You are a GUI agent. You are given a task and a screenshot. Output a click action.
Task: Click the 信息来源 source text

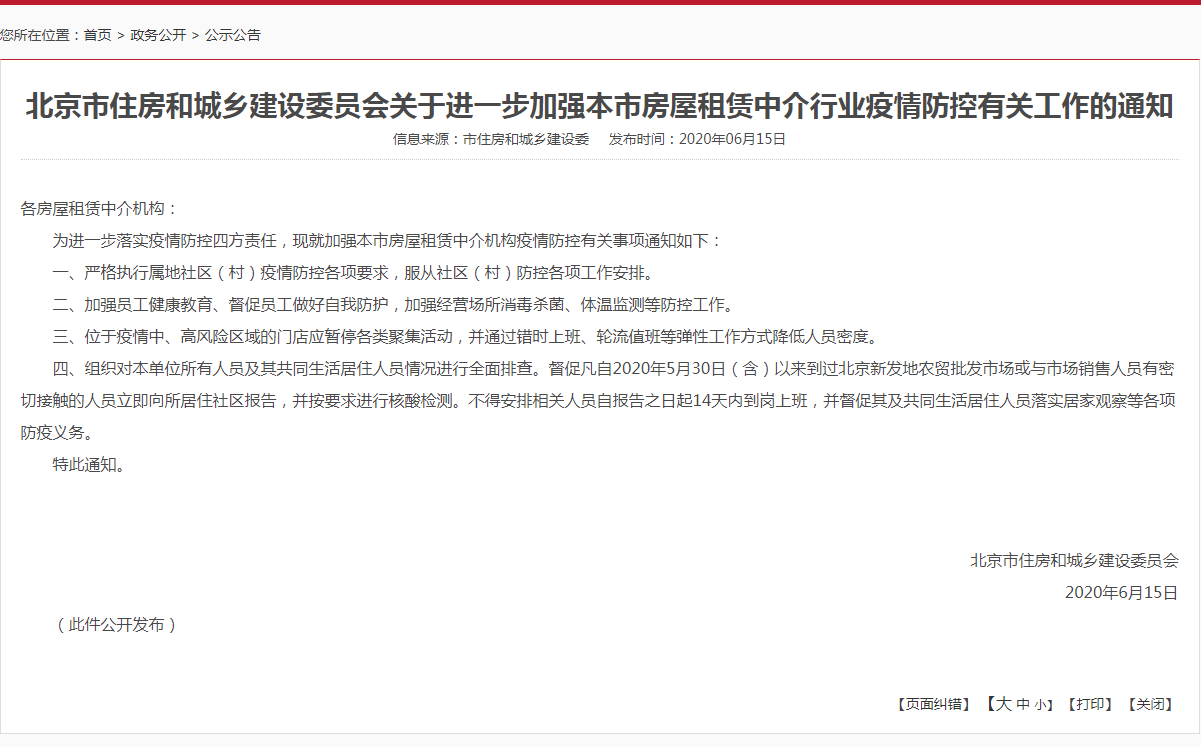491,139
